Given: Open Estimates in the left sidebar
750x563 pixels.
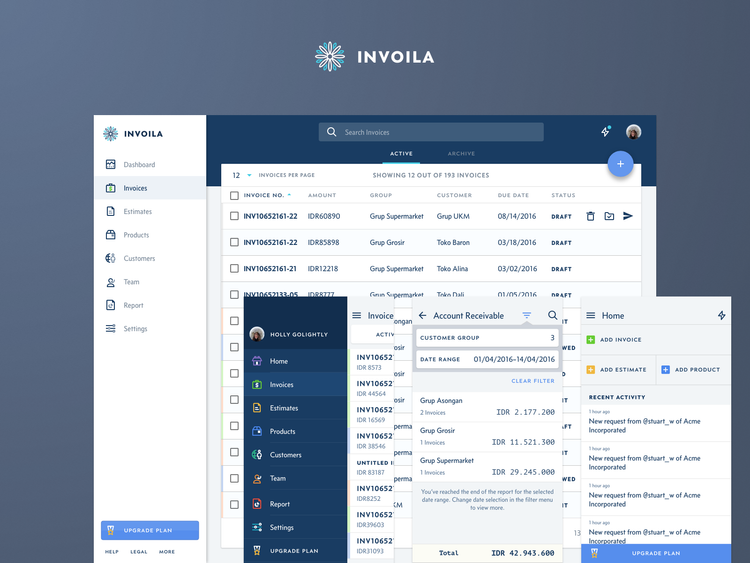Looking at the screenshot, I should tap(138, 212).
